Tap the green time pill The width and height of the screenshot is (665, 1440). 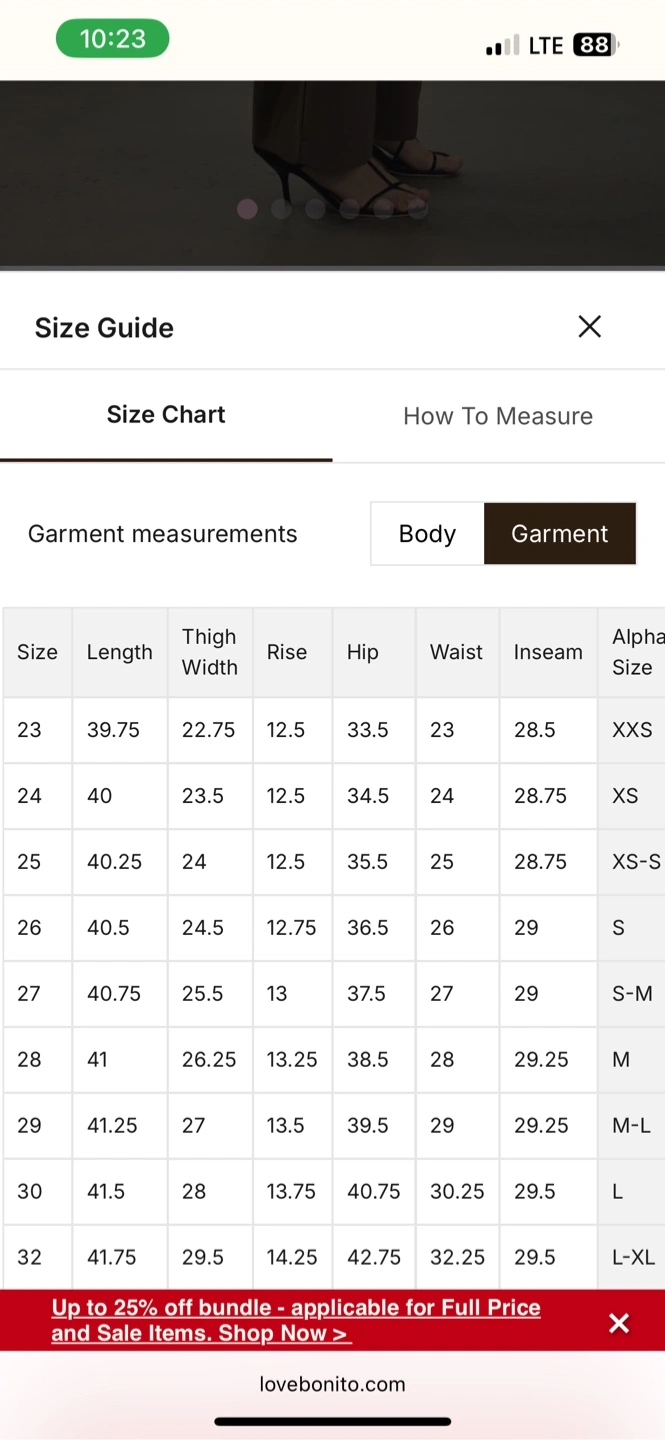click(x=112, y=39)
